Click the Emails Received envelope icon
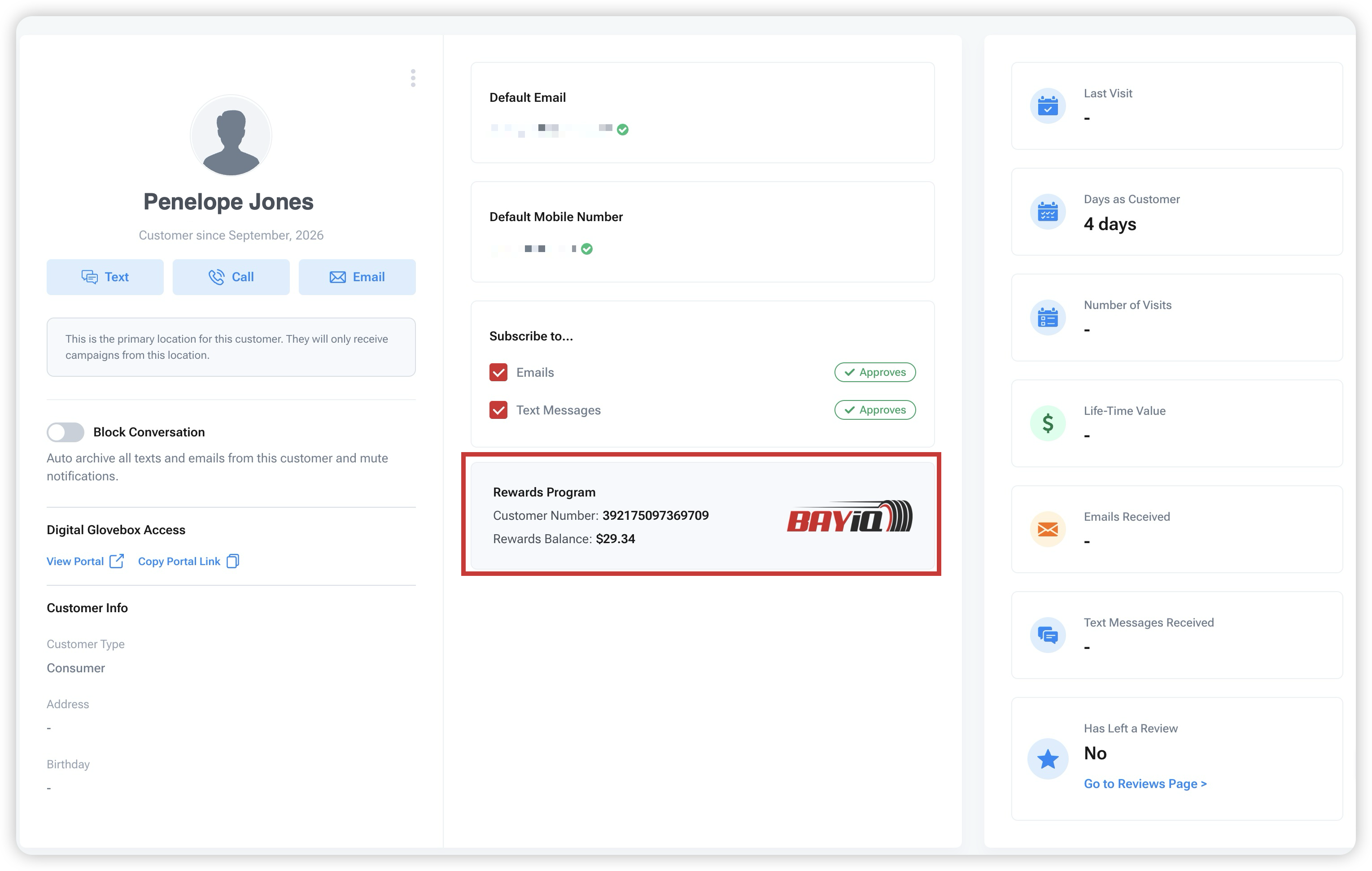The height and width of the screenshot is (871, 1372). tap(1047, 529)
